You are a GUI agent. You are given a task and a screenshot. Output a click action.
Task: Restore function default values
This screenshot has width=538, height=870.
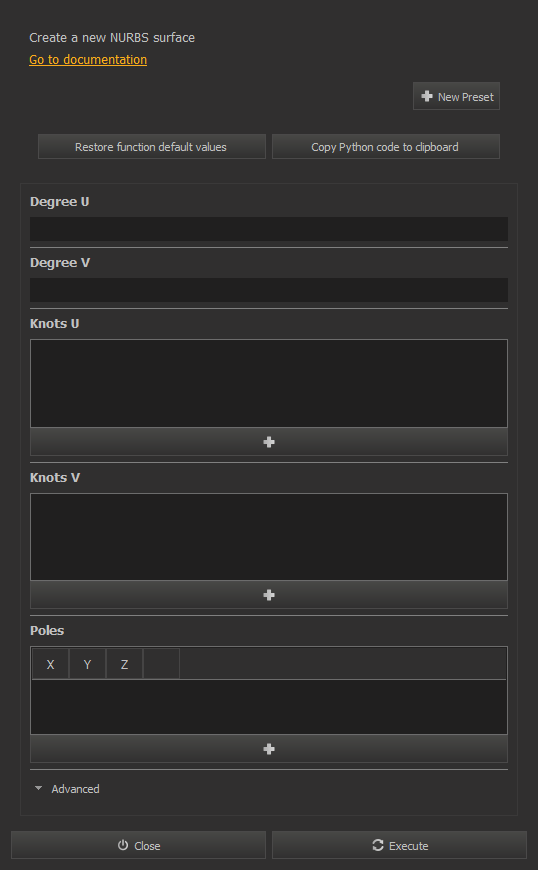tap(151, 146)
